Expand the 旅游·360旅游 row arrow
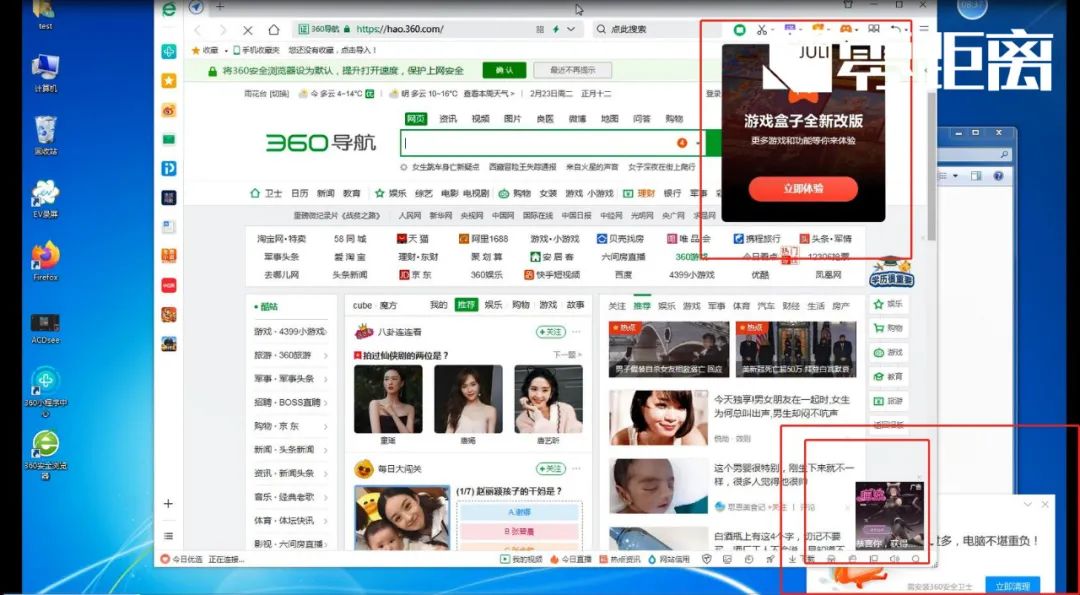The image size is (1080, 595). point(325,355)
